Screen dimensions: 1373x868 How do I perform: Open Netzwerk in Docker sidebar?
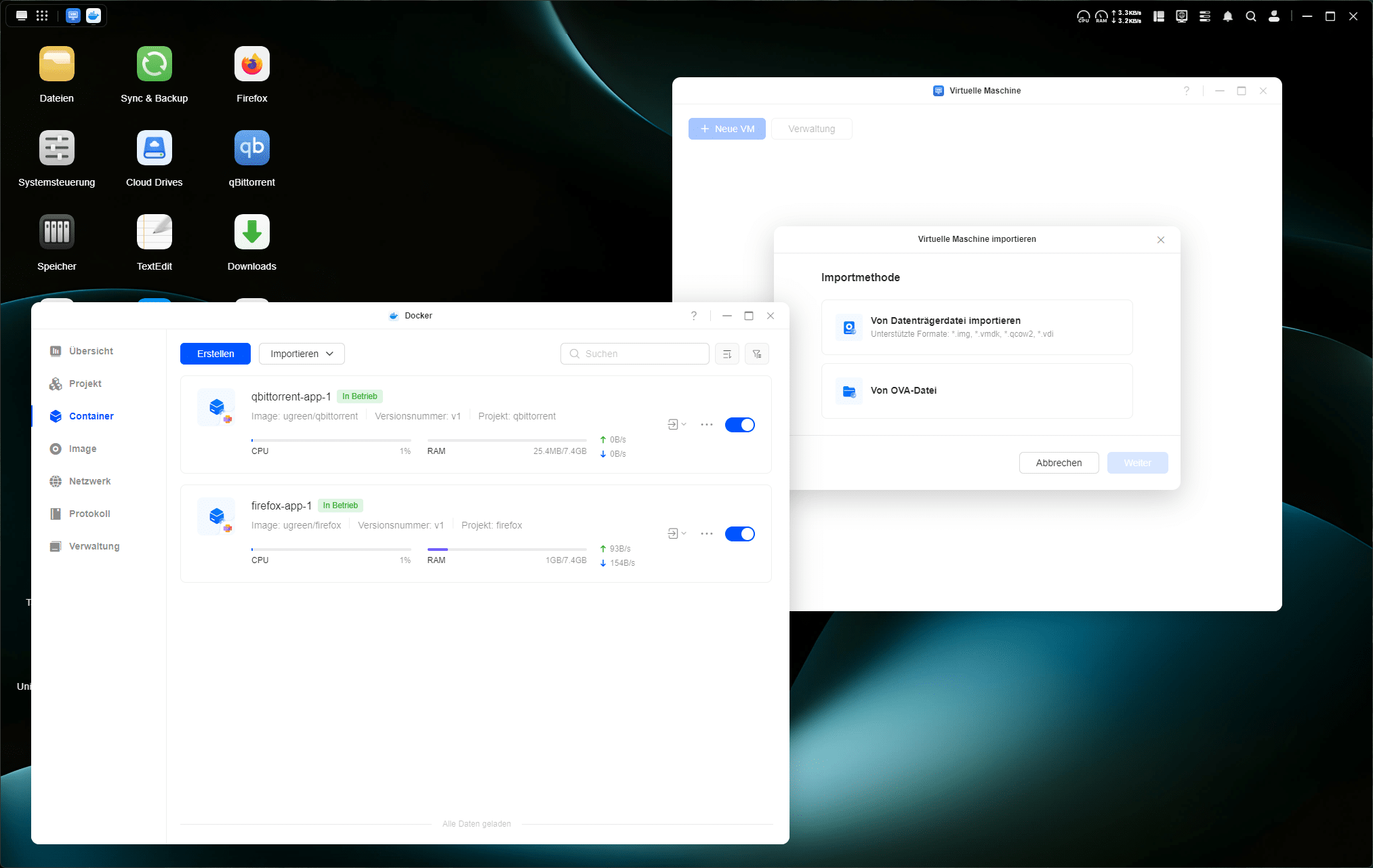(x=89, y=481)
